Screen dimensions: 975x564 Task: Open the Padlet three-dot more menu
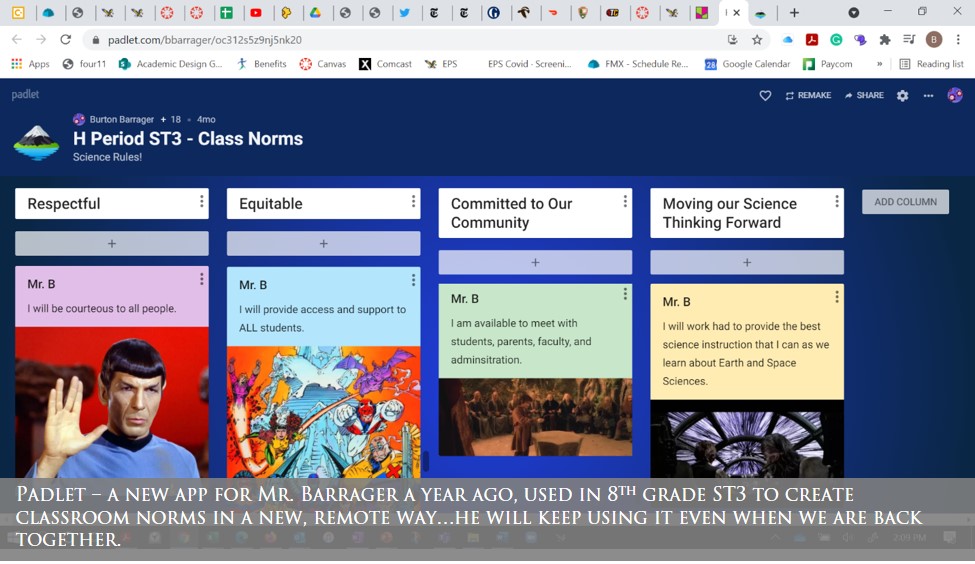click(928, 96)
